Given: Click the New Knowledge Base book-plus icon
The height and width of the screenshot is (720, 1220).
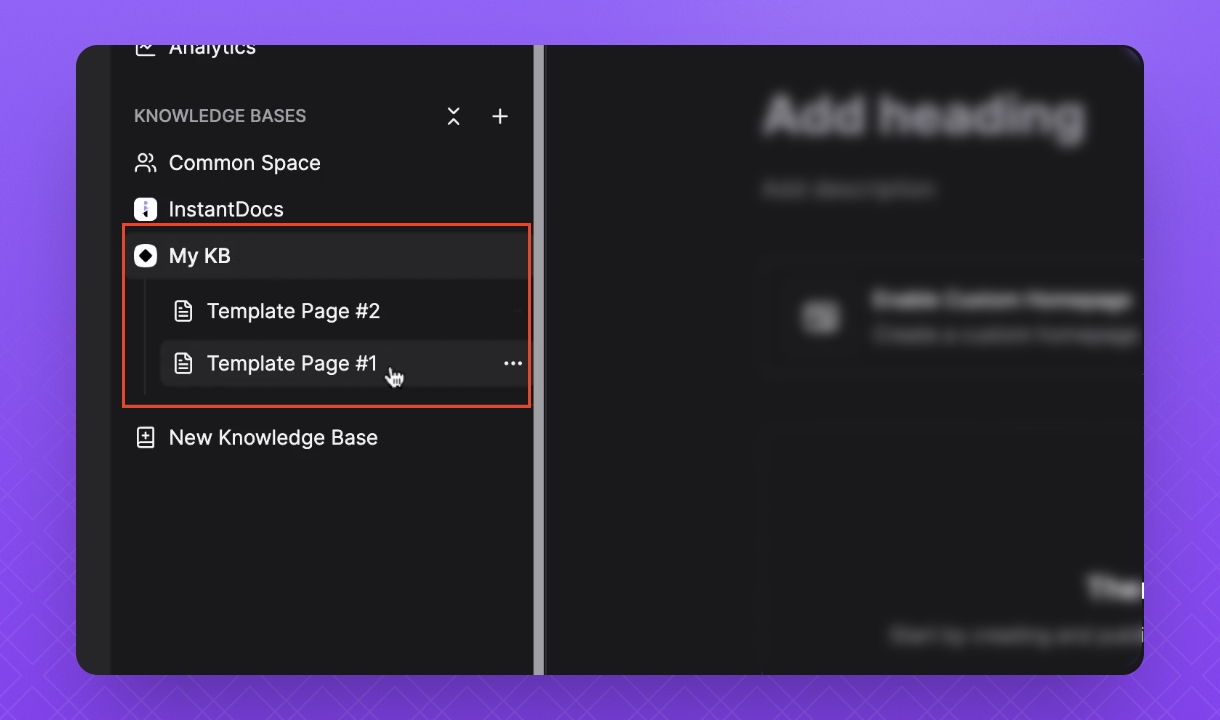Looking at the screenshot, I should point(146,438).
